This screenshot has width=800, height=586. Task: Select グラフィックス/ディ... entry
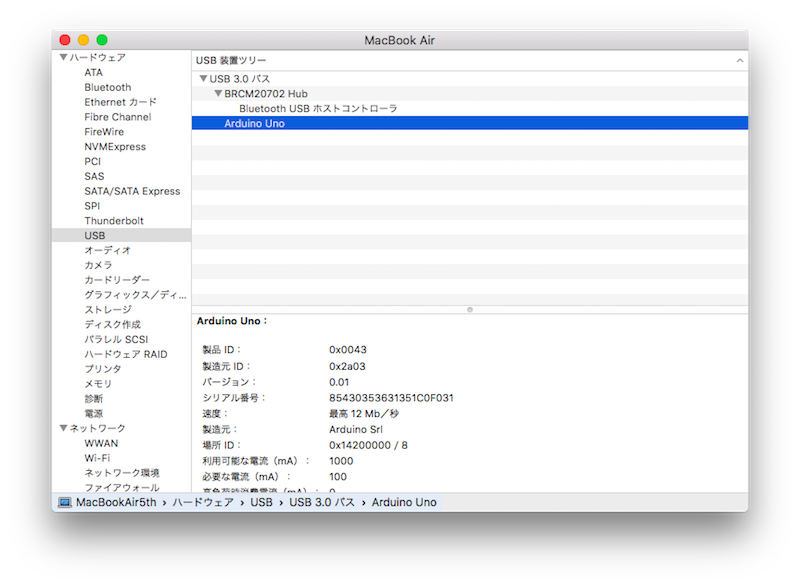point(135,294)
